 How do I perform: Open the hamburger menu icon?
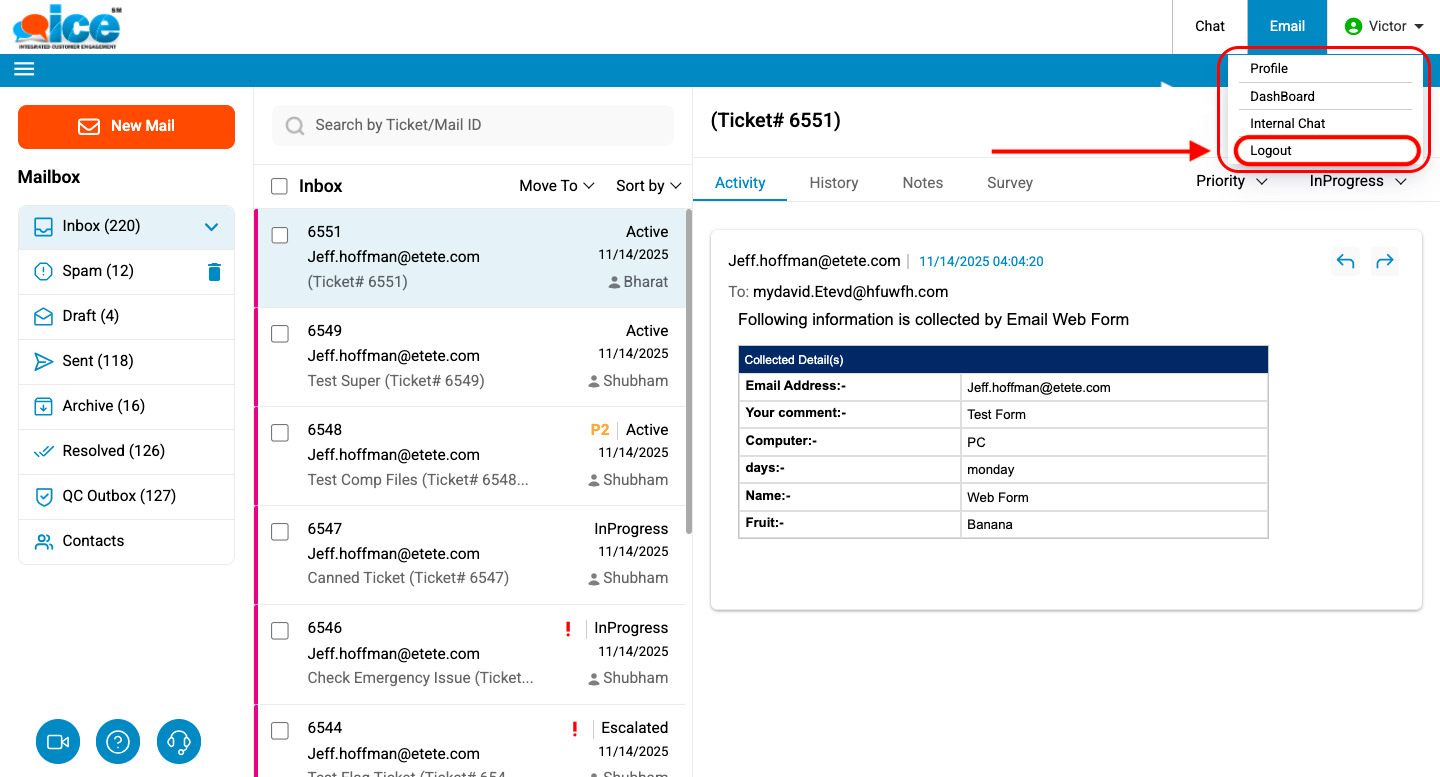point(24,69)
